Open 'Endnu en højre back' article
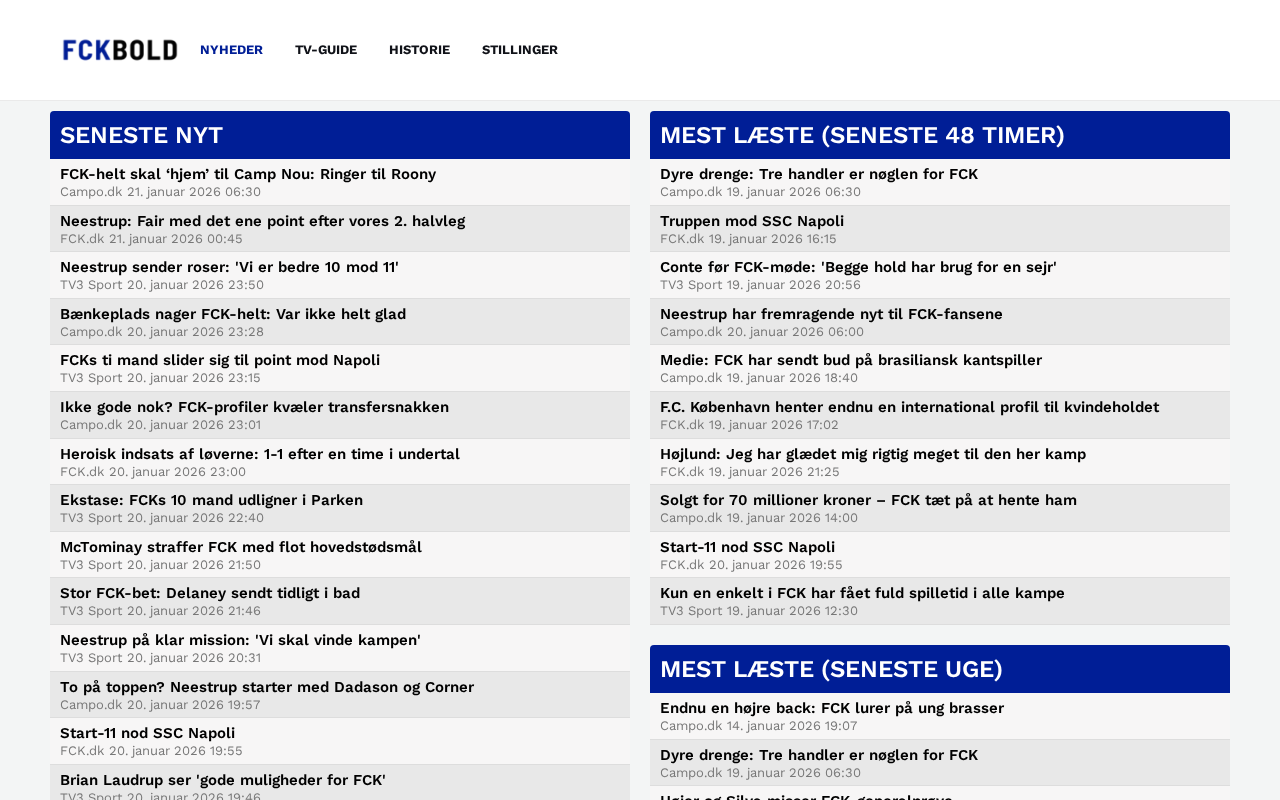This screenshot has height=800, width=1280. tap(832, 708)
